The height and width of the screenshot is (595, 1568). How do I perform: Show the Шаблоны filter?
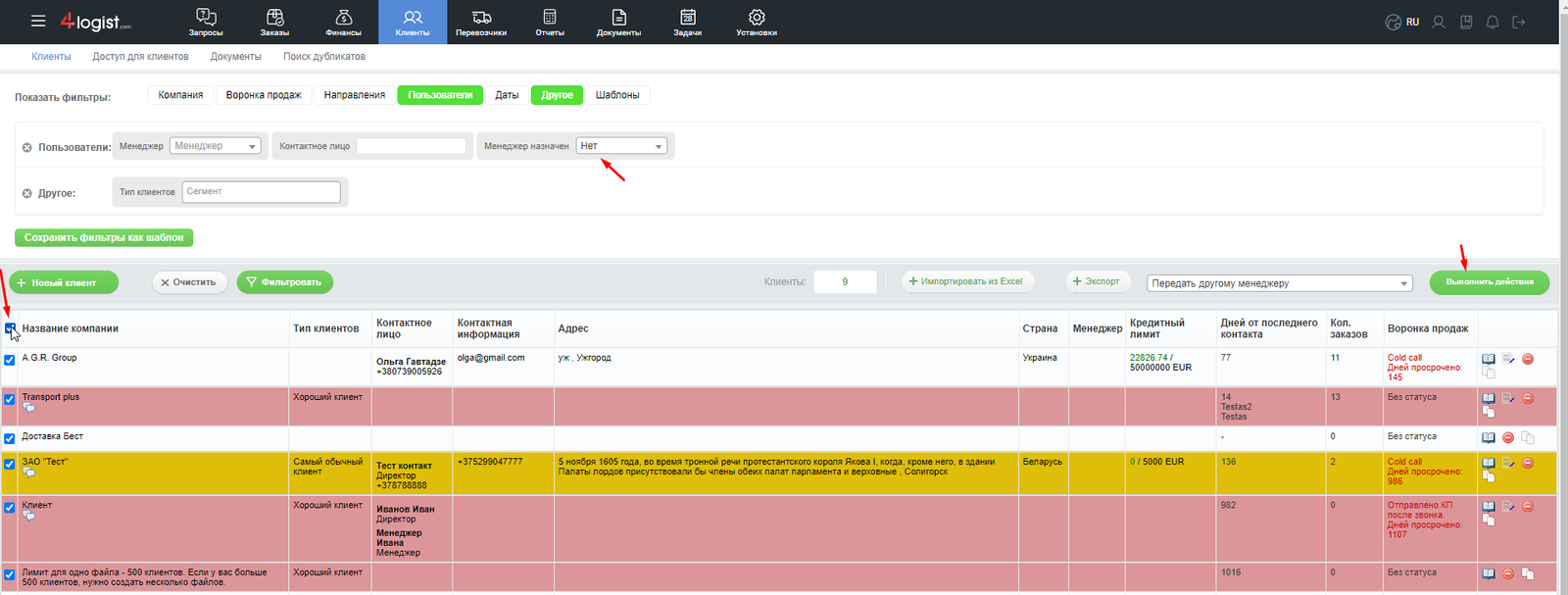[x=617, y=95]
